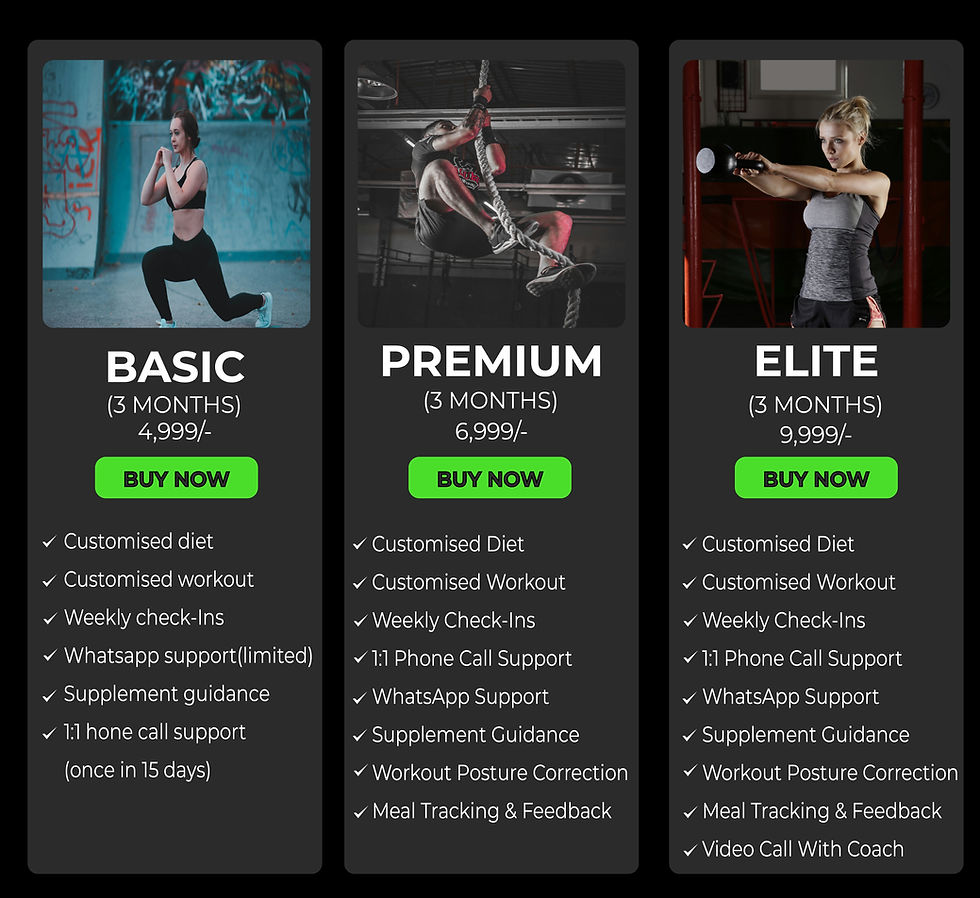Image resolution: width=980 pixels, height=898 pixels.
Task: Click the 9,999/- Elite price text
Action: 816,434
